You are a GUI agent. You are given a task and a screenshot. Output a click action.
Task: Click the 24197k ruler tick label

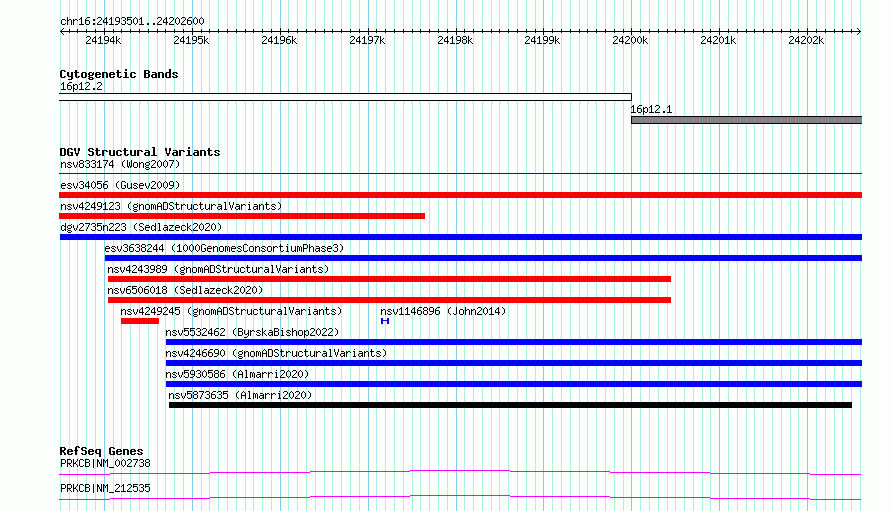coord(367,40)
